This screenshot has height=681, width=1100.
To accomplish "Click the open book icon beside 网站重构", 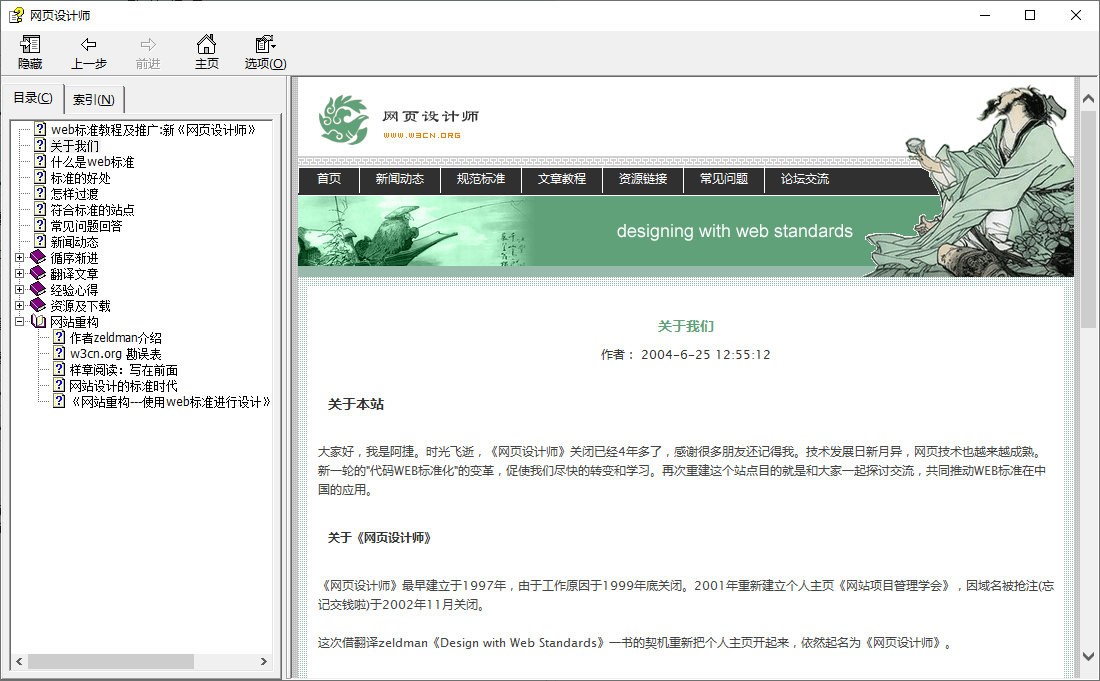I will 38,322.
